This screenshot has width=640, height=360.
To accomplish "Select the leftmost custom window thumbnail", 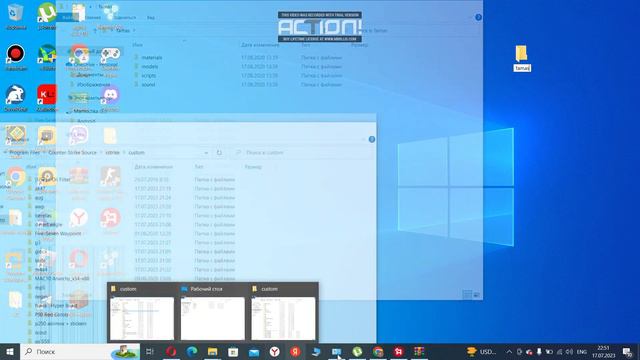I will click(142, 313).
